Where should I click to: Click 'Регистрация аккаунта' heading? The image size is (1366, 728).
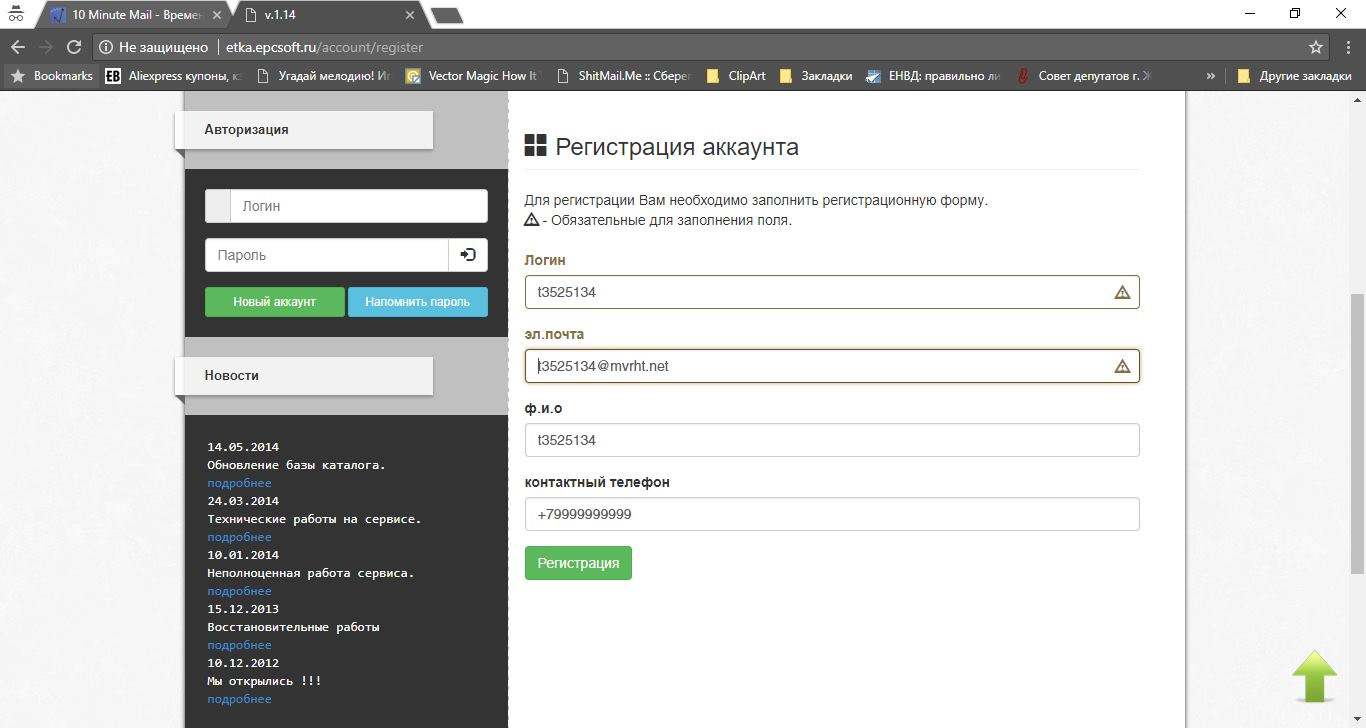[x=677, y=147]
